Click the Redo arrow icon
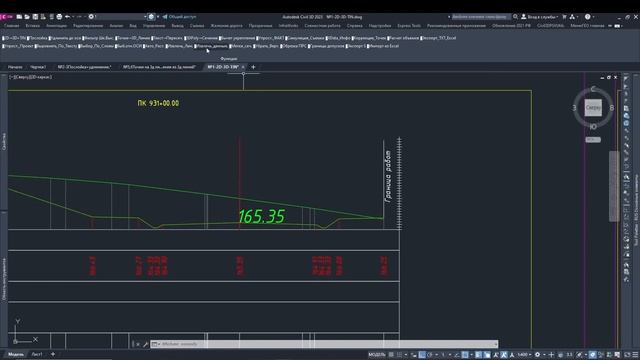 coord(80,17)
